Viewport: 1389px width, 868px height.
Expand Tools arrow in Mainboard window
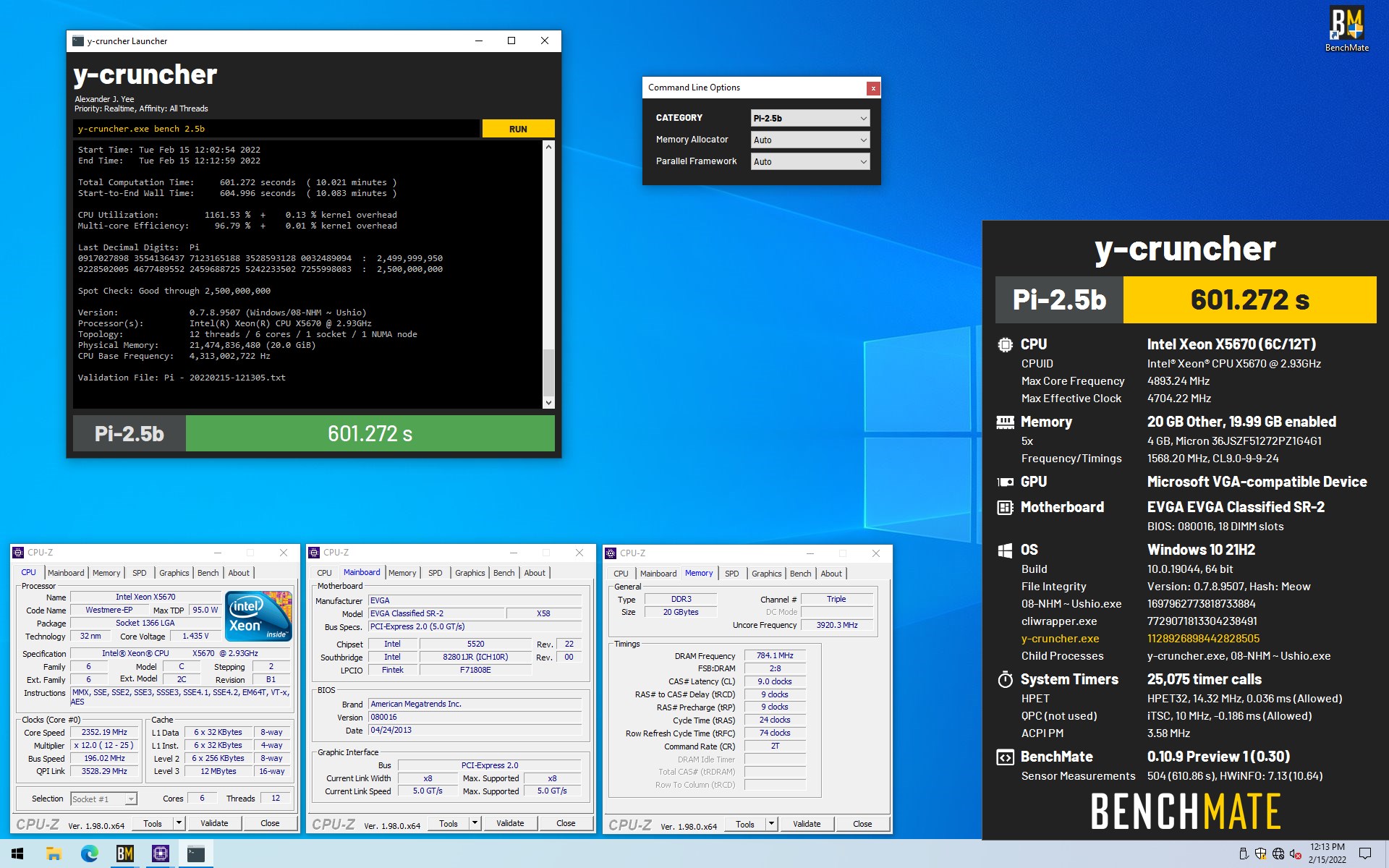[475, 823]
